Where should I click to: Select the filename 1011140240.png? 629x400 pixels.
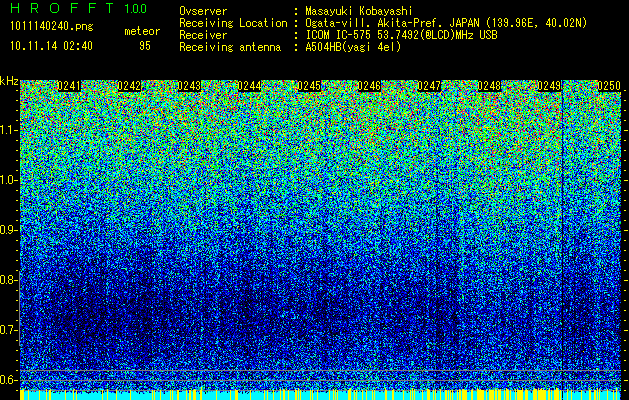point(52,27)
